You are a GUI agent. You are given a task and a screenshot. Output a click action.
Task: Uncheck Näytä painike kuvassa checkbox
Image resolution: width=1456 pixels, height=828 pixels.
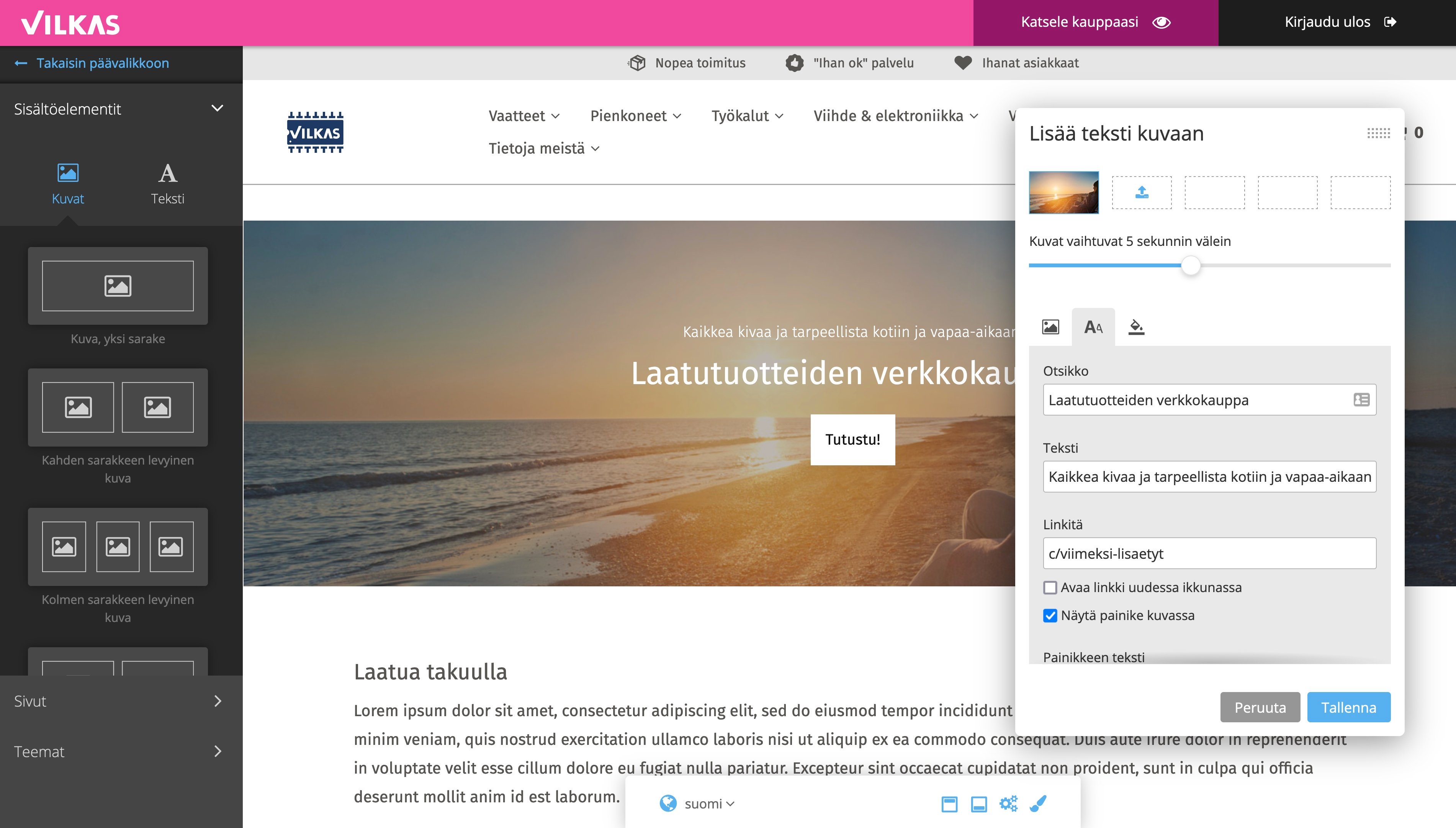click(x=1050, y=615)
